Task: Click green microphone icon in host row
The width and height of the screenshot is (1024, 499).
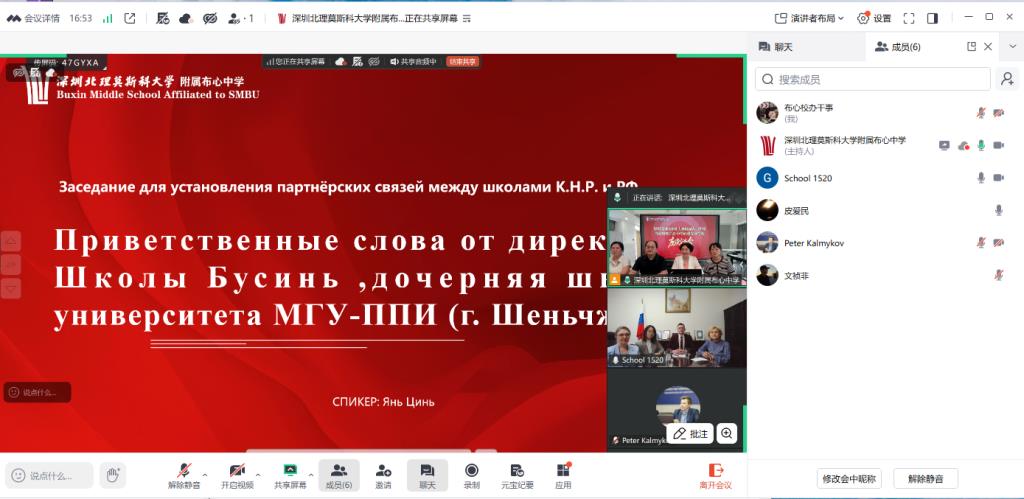Action: (x=981, y=145)
